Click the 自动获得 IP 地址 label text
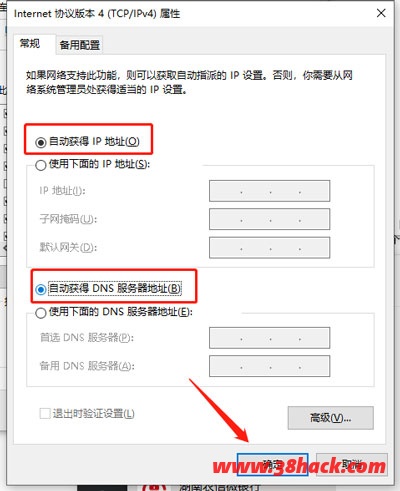Screen dimensions: 400x491 (94, 142)
